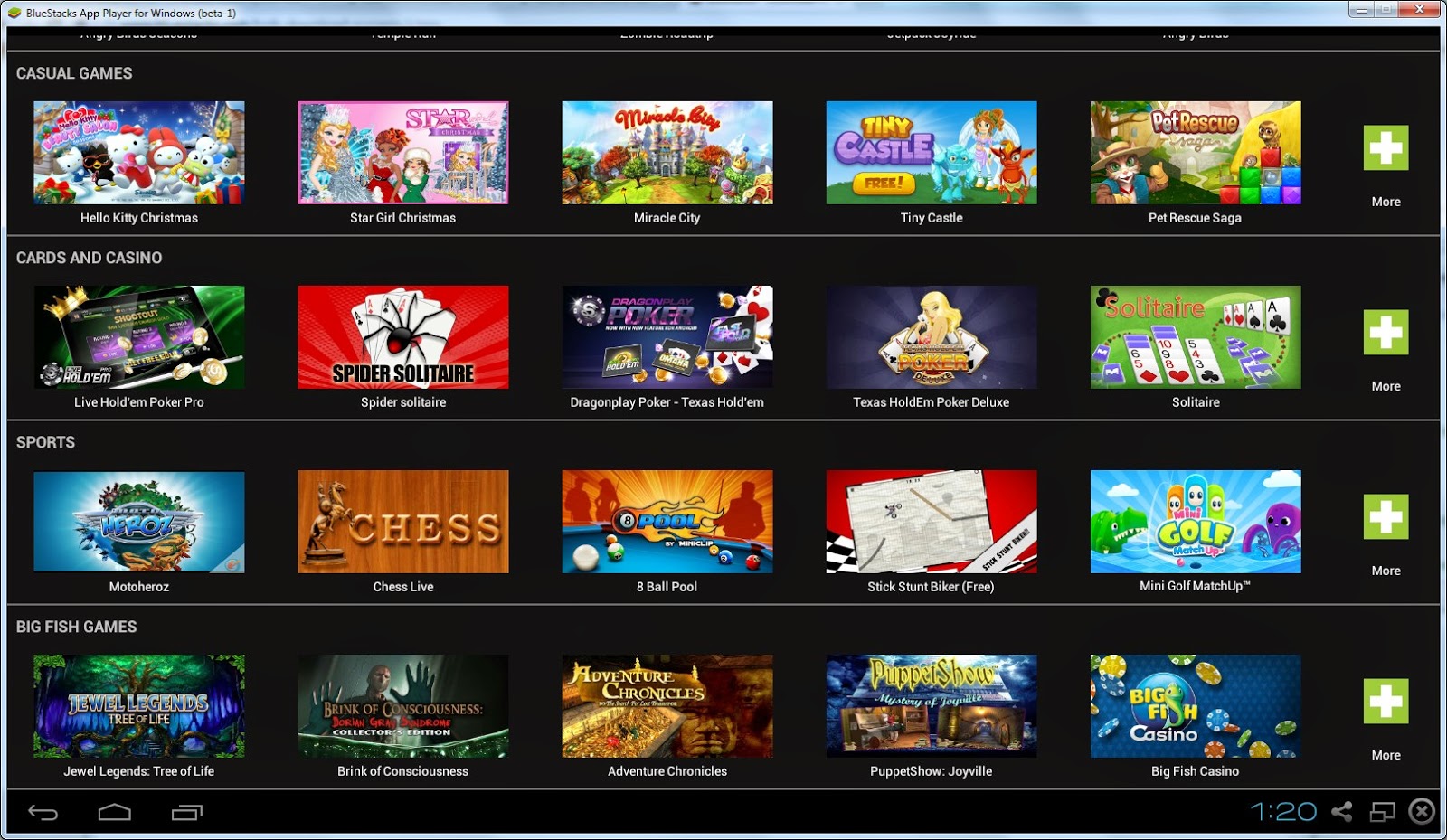The image size is (1447, 840).
Task: Show more Cards and Casino games
Action: coord(1386,333)
